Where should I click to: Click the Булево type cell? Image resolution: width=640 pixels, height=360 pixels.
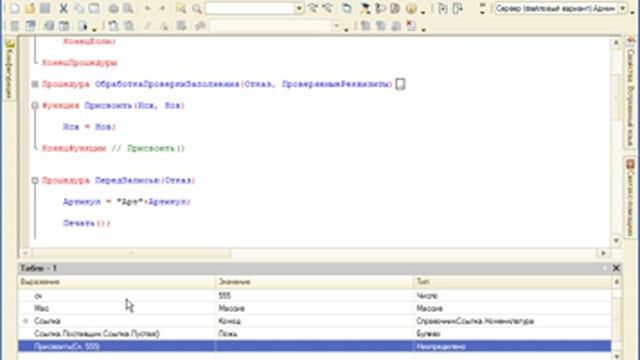(512, 333)
